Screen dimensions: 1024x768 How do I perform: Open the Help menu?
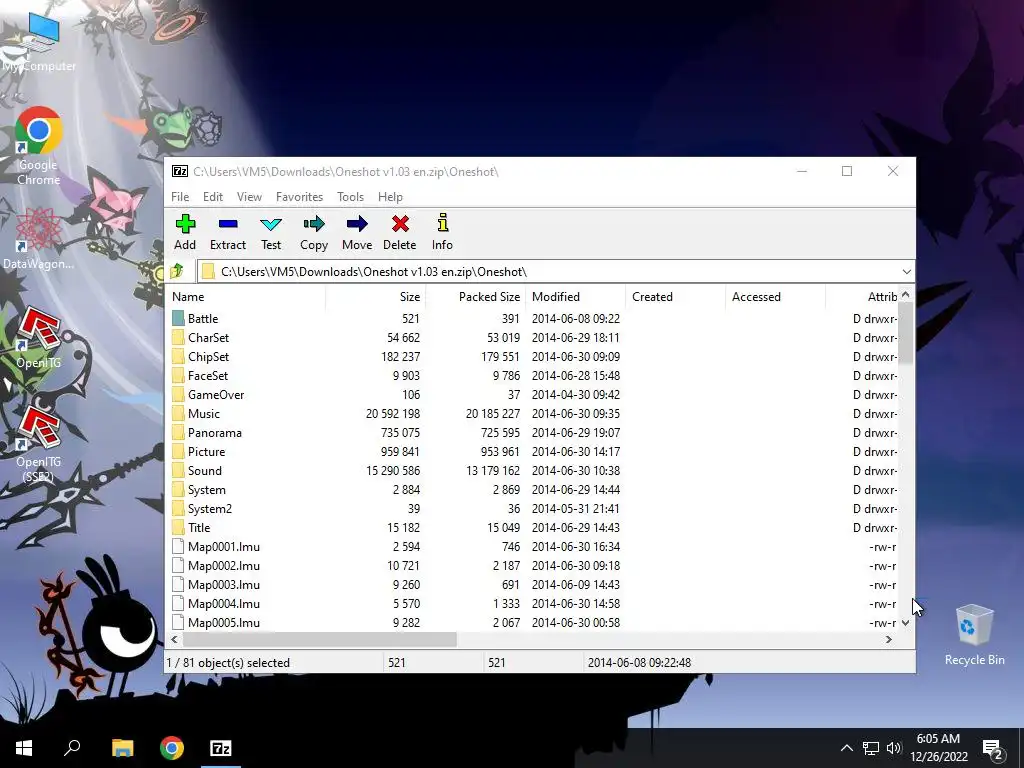click(x=390, y=197)
